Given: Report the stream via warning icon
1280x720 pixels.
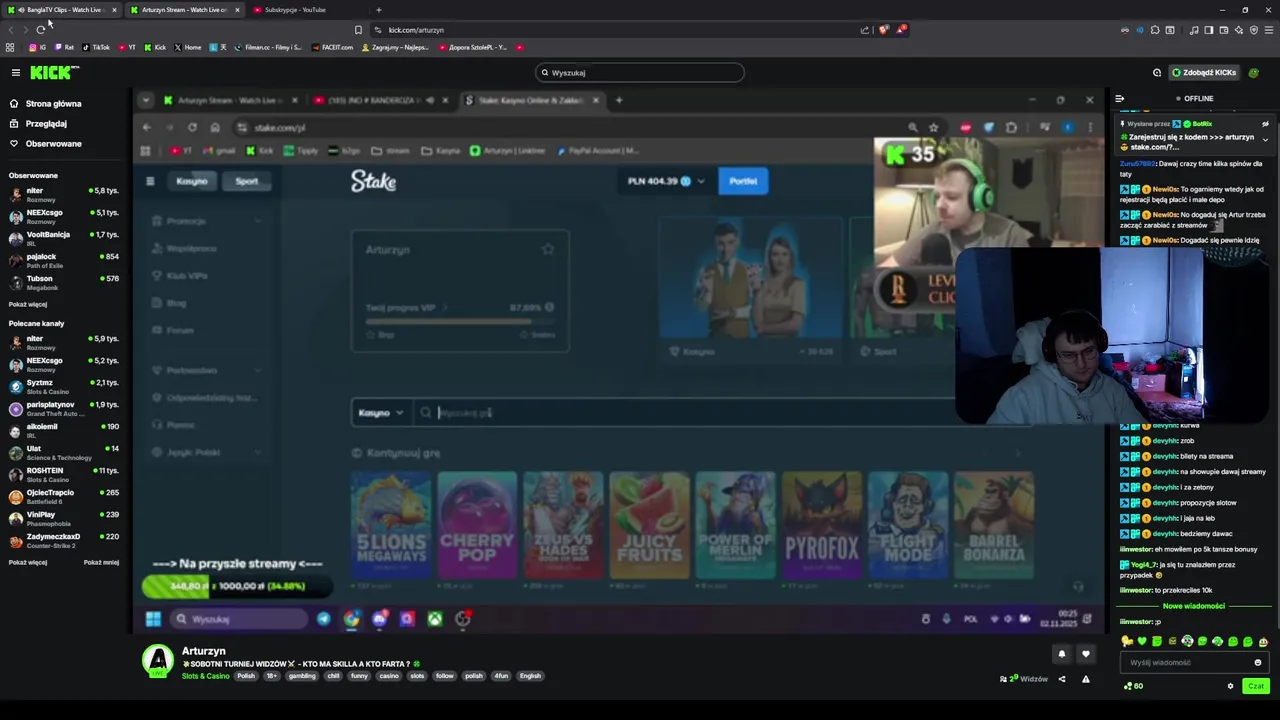Looking at the screenshot, I should (1085, 679).
